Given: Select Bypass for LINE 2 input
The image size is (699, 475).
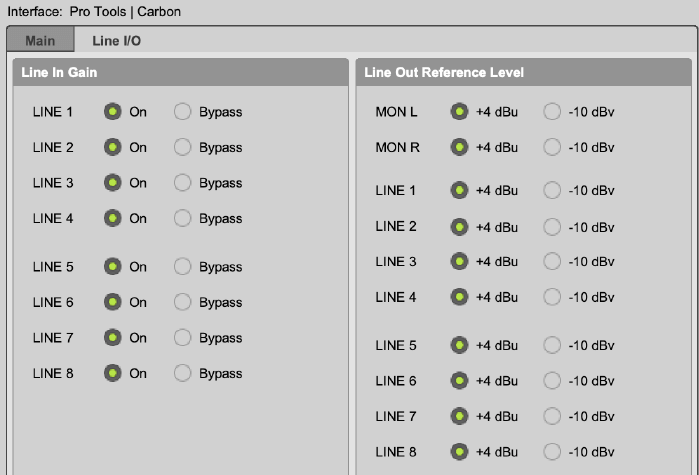Looking at the screenshot, I should (x=183, y=148).
